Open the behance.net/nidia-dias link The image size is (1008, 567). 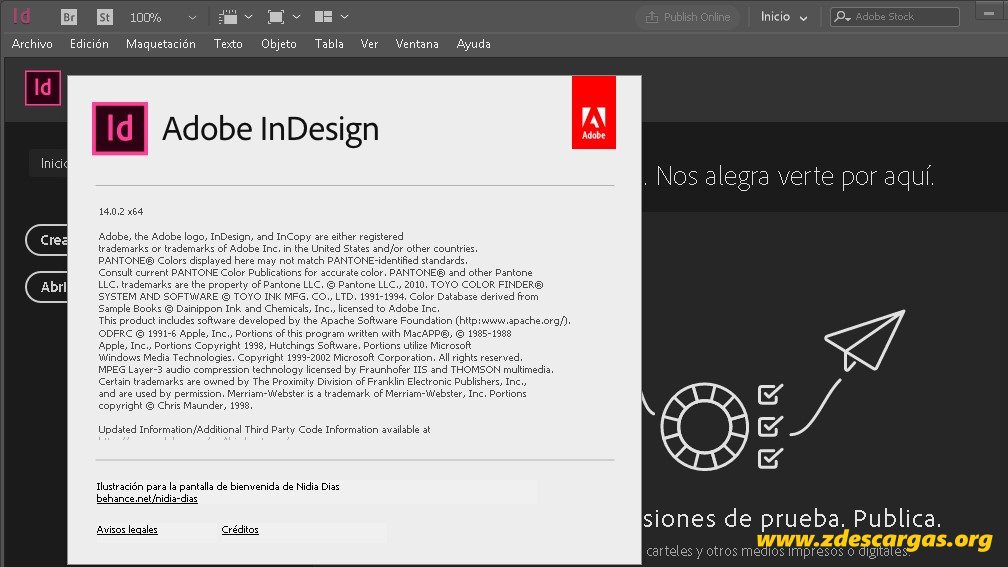click(147, 499)
